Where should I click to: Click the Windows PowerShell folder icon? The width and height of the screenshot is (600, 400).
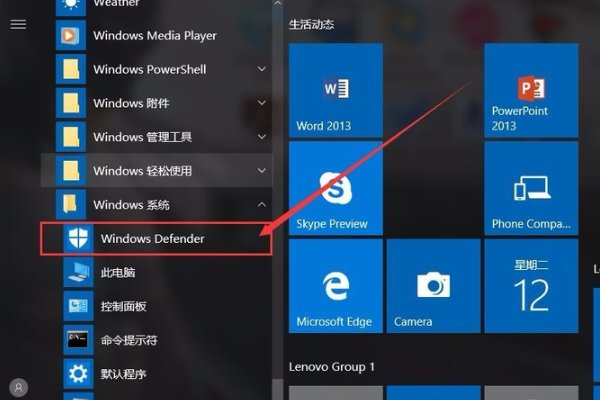[x=71, y=69]
